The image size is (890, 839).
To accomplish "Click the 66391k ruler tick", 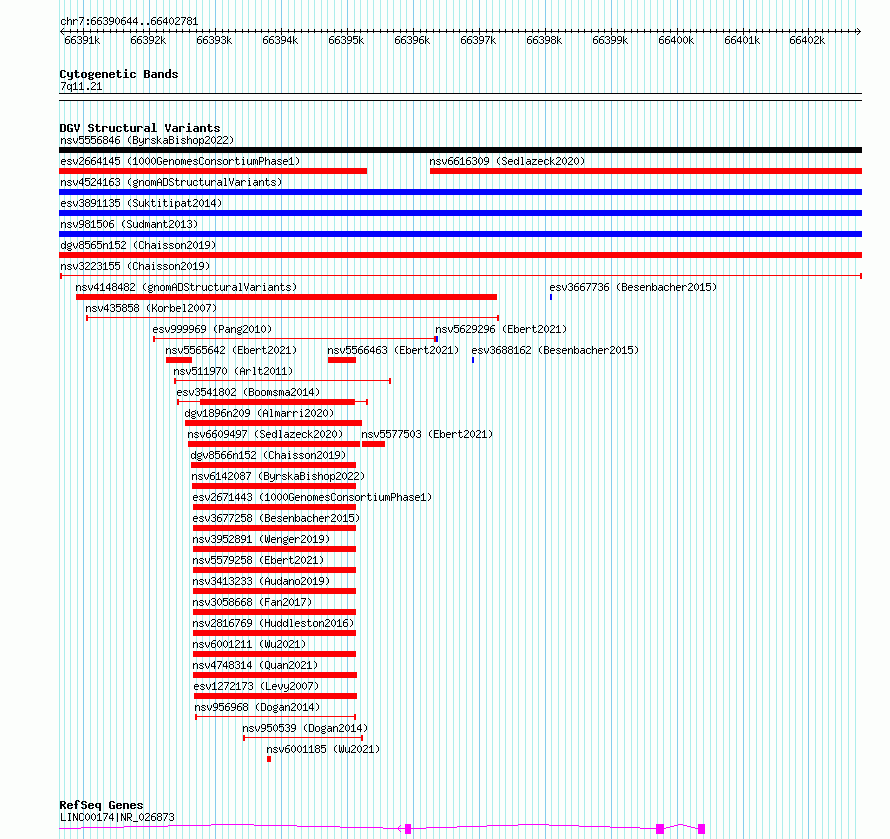I will tap(82, 40).
